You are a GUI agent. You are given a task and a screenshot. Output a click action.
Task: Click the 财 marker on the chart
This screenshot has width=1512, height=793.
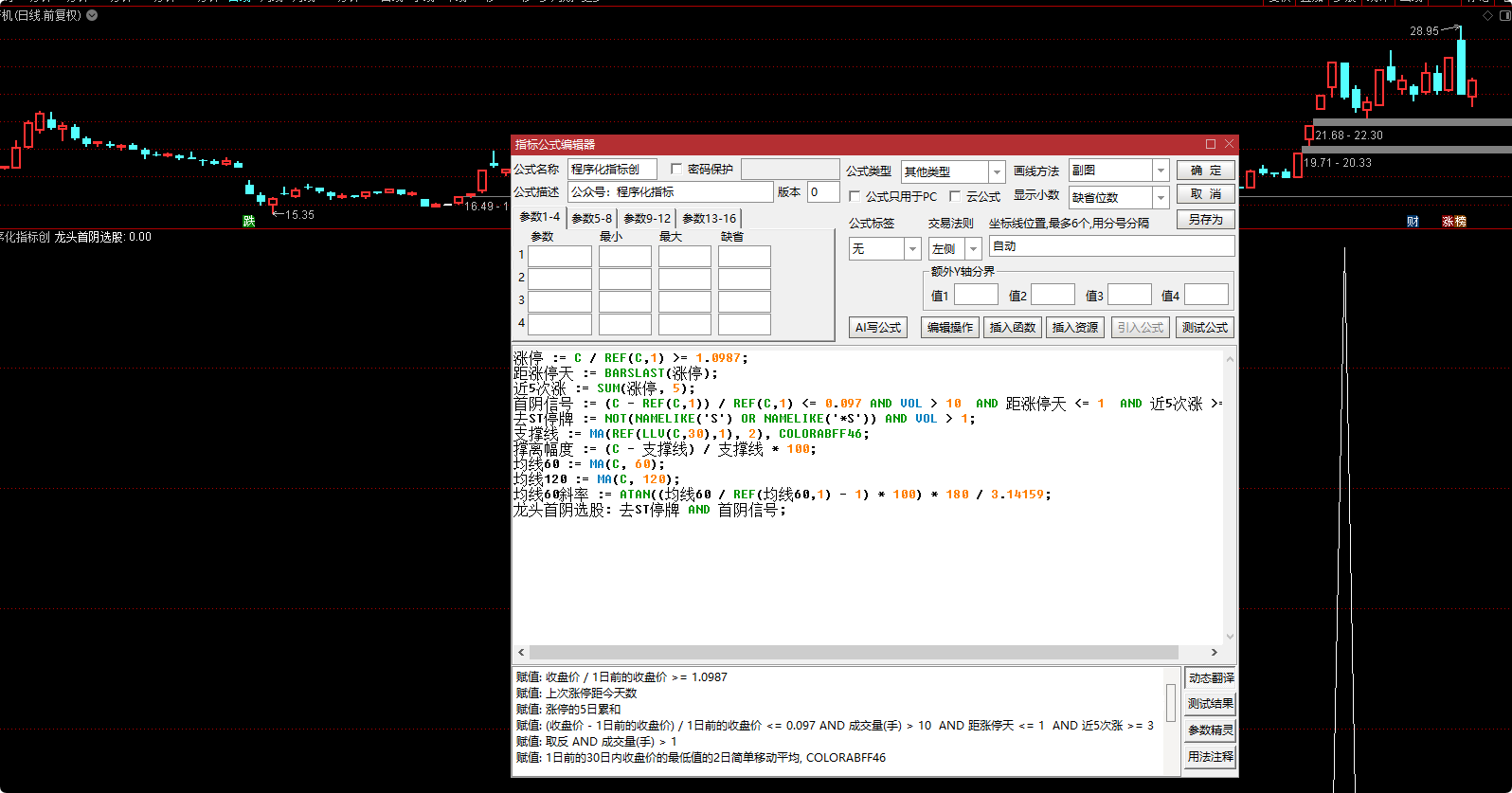1413,221
